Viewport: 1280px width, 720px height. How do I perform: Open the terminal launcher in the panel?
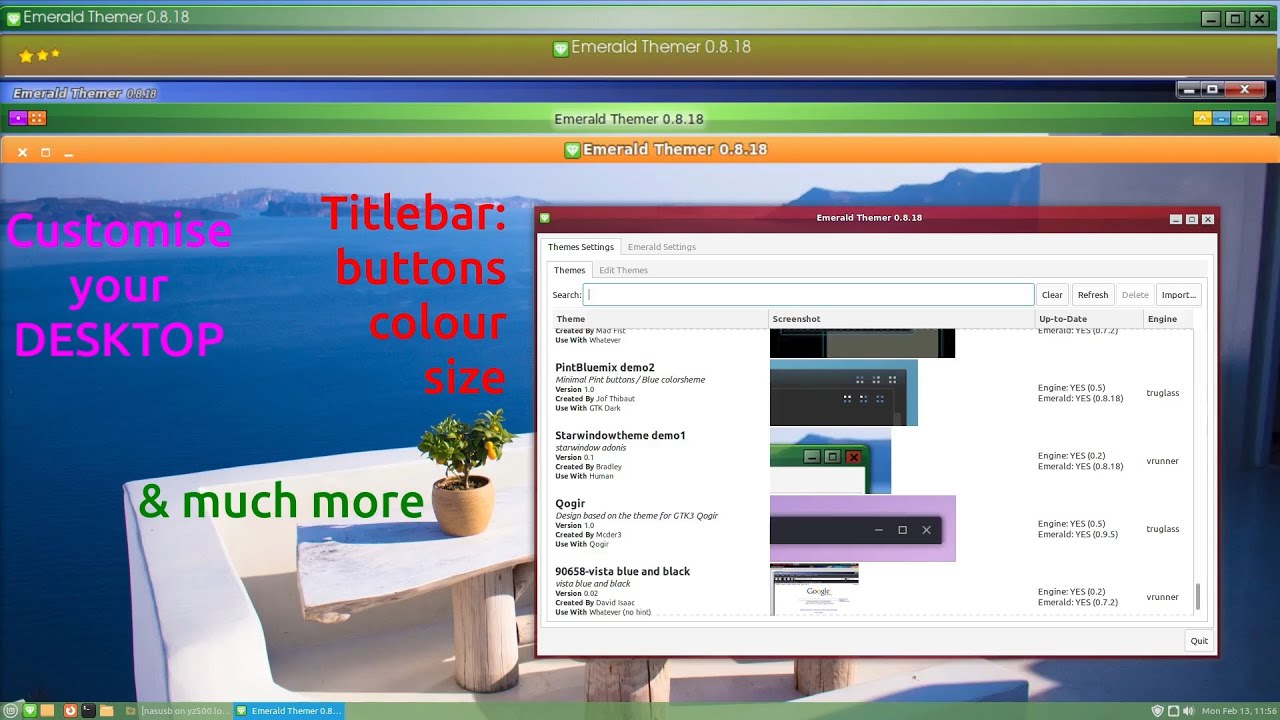[x=88, y=711]
